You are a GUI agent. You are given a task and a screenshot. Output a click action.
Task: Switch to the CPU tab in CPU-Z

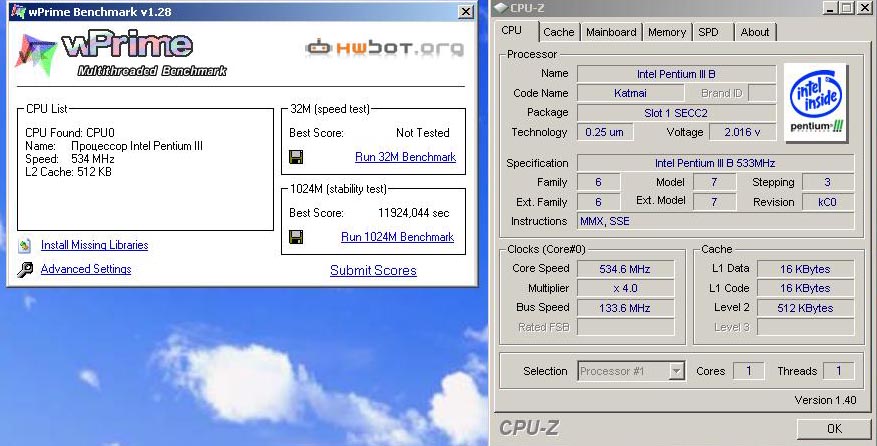click(512, 31)
